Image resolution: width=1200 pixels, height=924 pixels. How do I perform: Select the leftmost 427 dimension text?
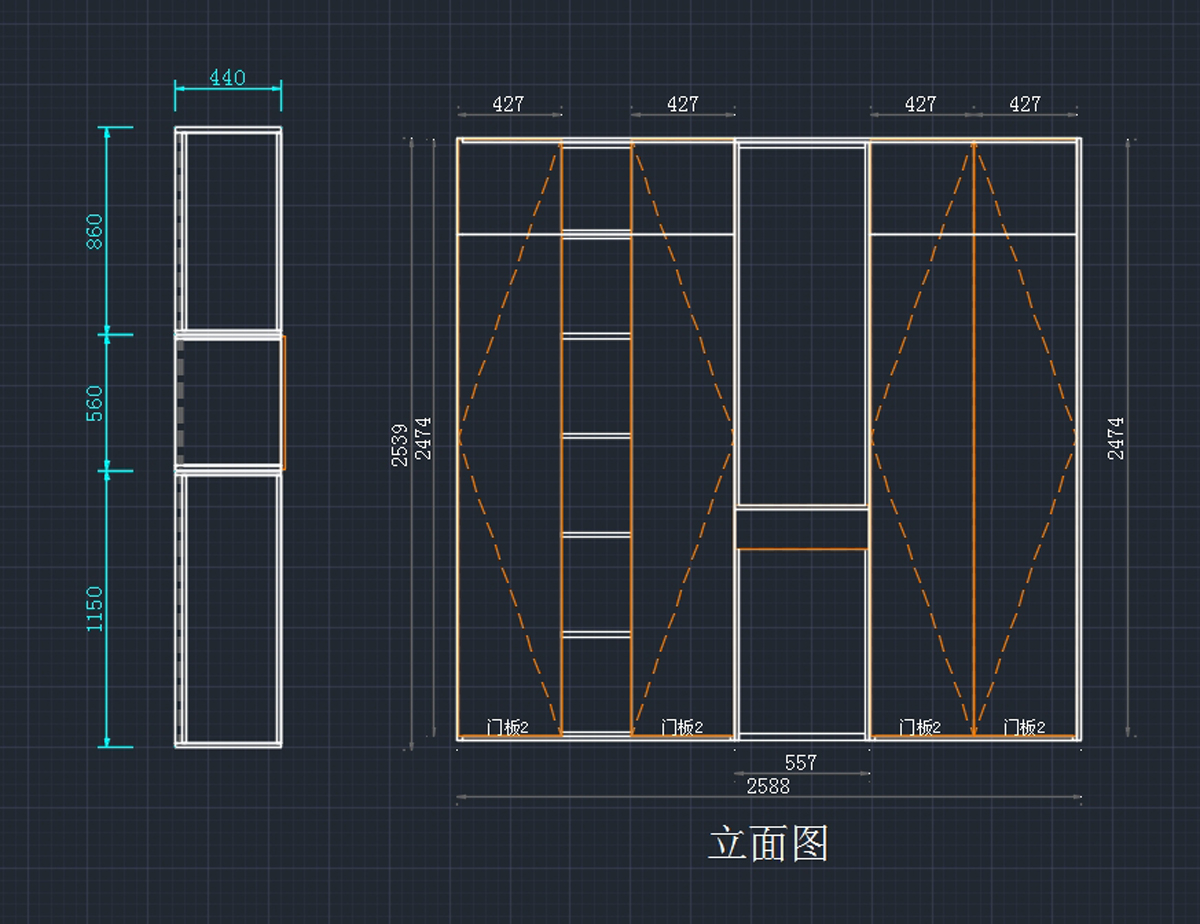pos(508,104)
